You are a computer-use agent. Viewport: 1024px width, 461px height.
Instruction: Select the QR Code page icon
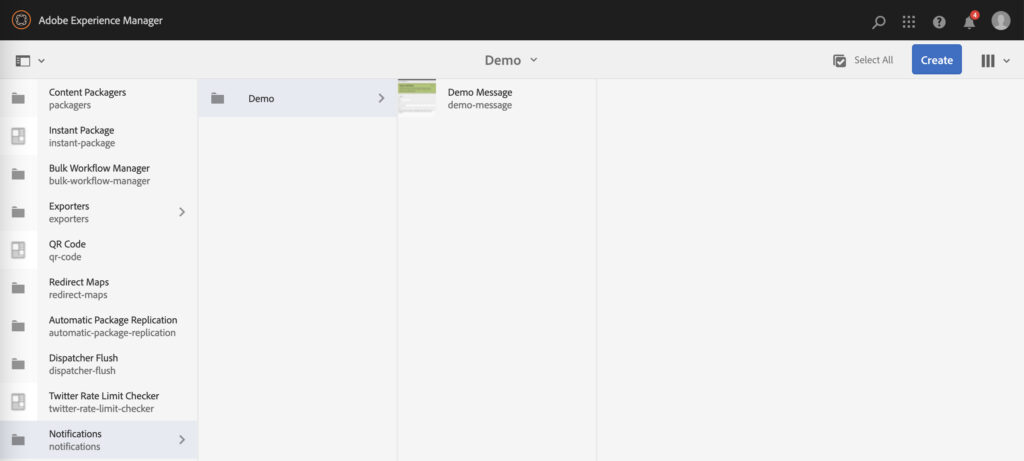pyautogui.click(x=18, y=250)
